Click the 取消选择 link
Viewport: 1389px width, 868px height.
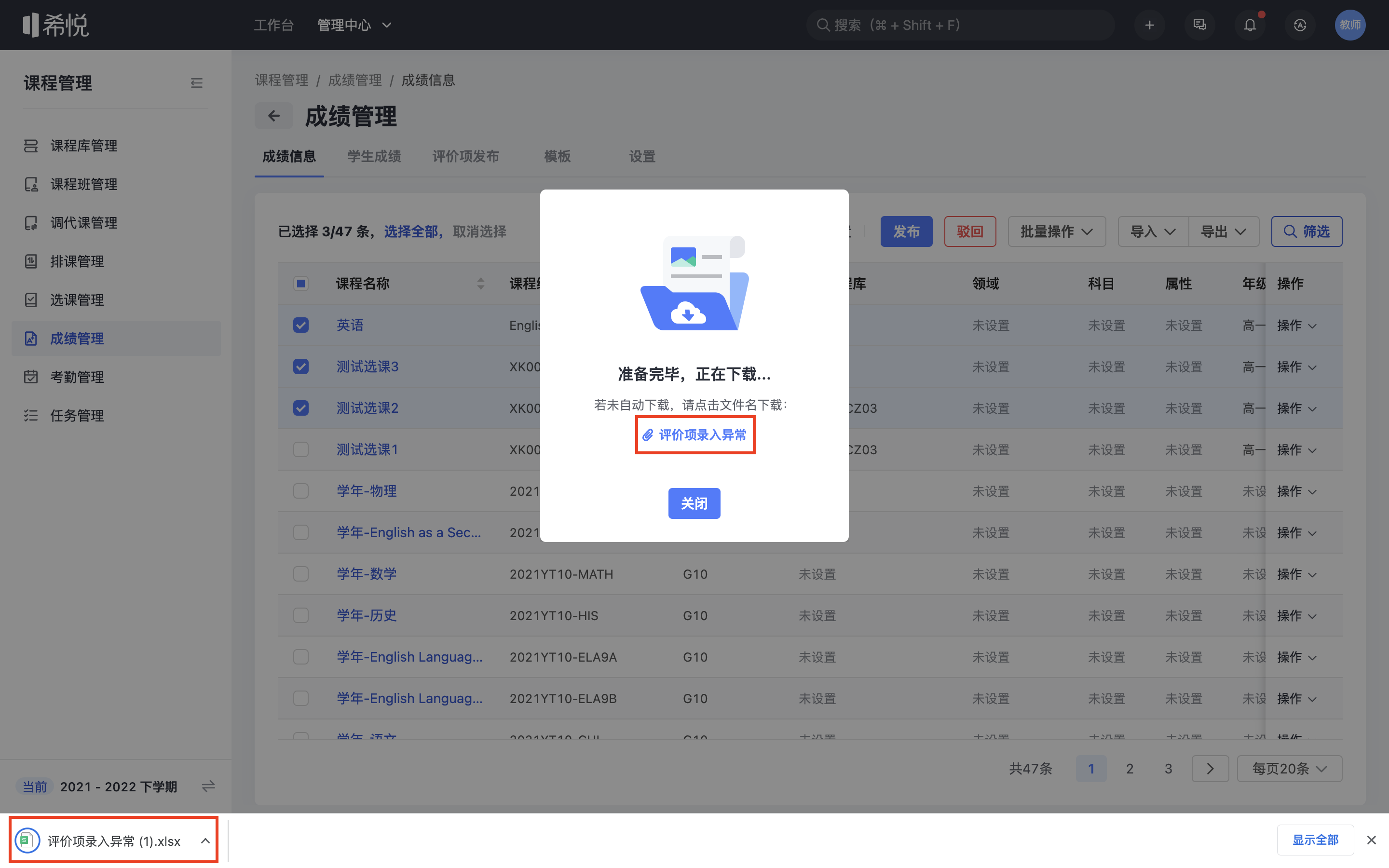[x=479, y=231]
